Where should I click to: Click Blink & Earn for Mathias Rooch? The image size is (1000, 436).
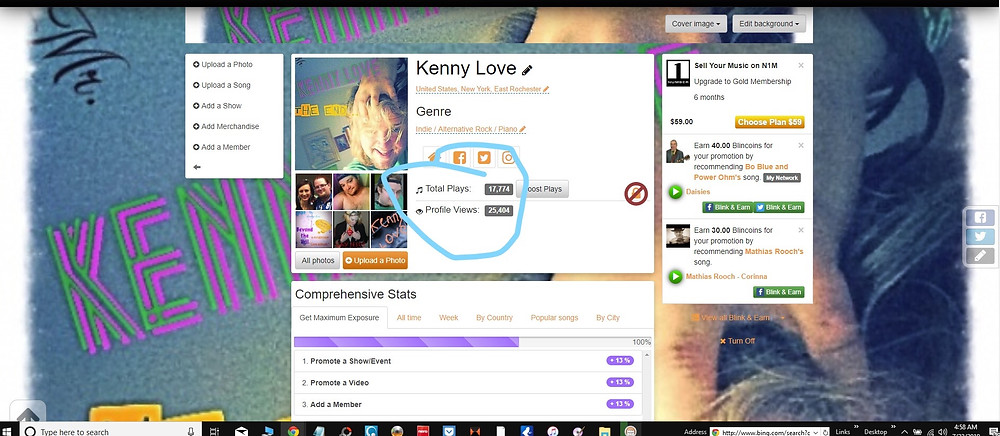[x=779, y=292]
